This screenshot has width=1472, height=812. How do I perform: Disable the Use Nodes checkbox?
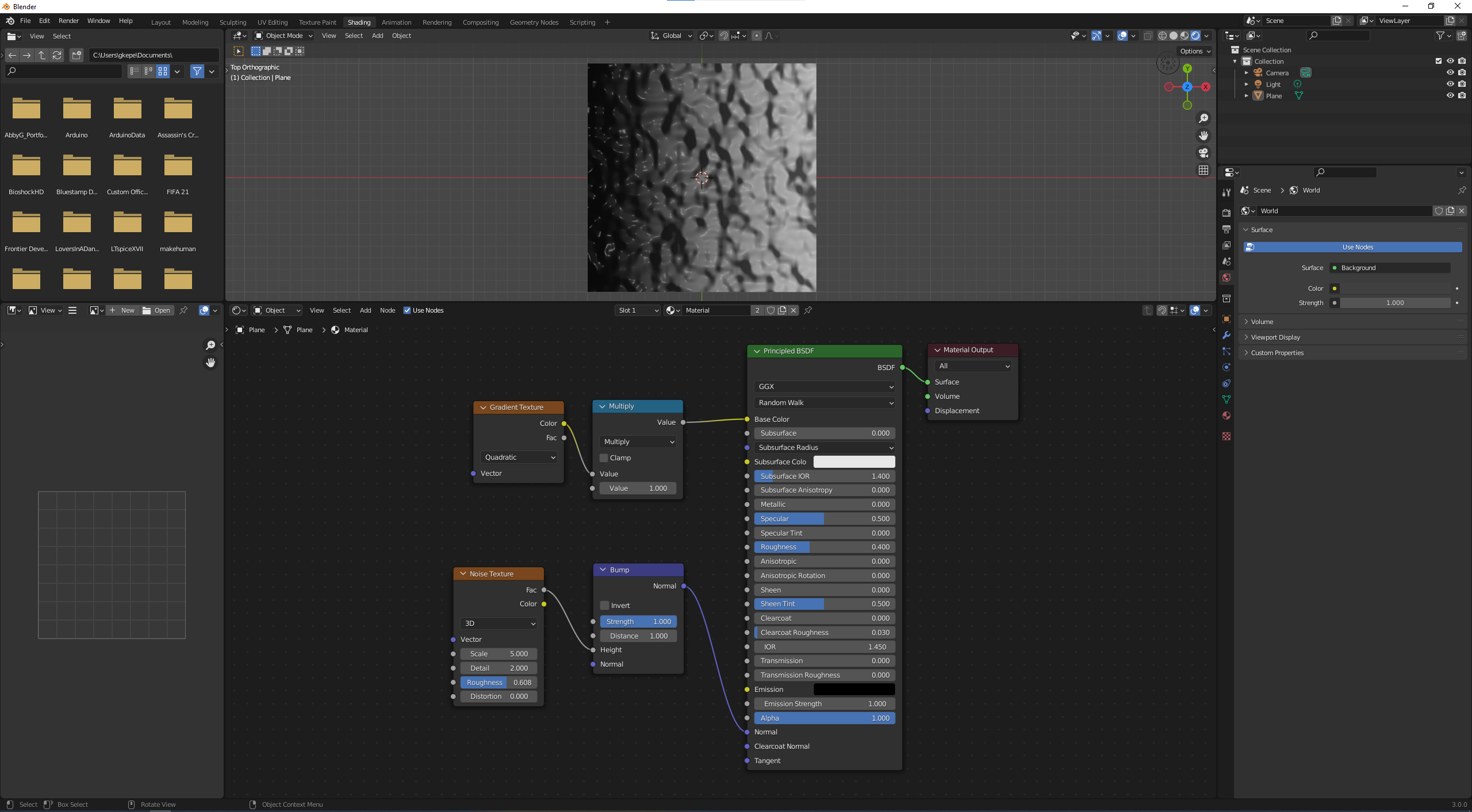pyautogui.click(x=407, y=310)
